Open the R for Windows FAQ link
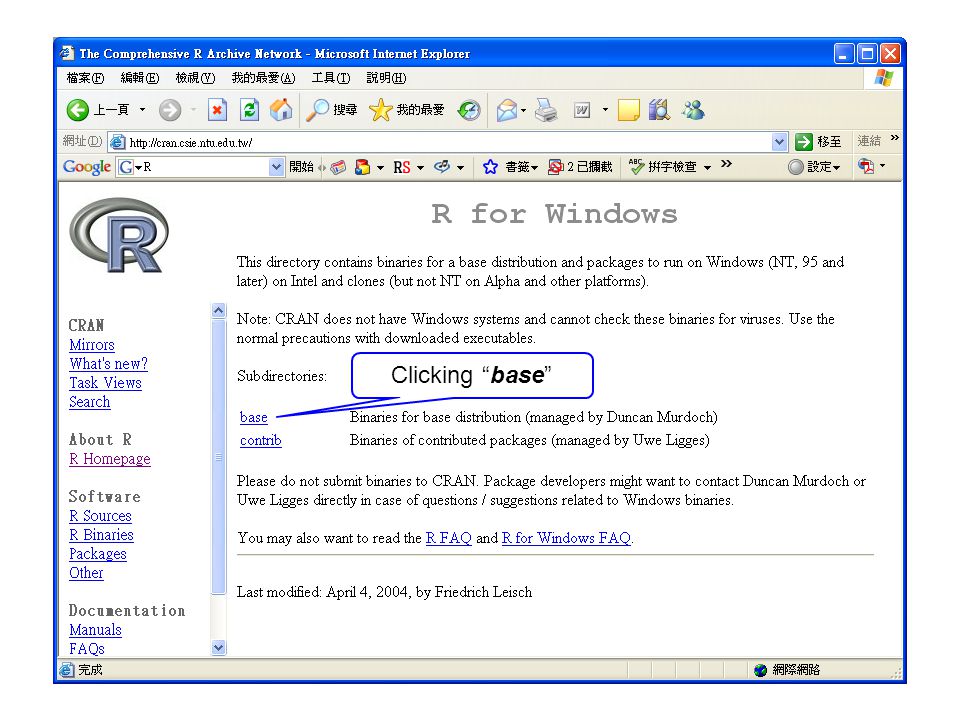This screenshot has width=960, height=720. [566, 538]
